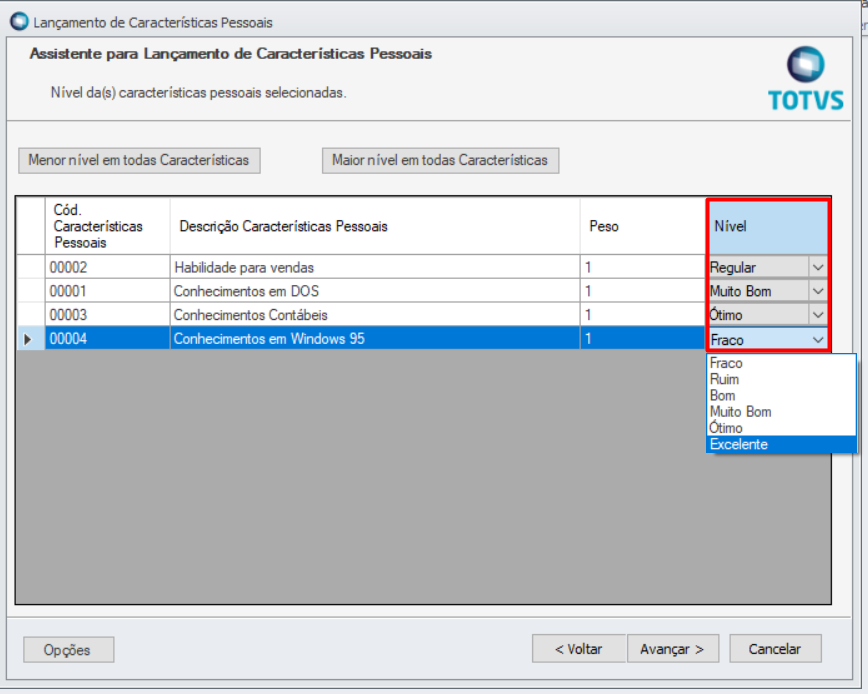This screenshot has width=868, height=694.
Task: Choose 'Ótimo' in the open dropdown list
Action: point(781,428)
